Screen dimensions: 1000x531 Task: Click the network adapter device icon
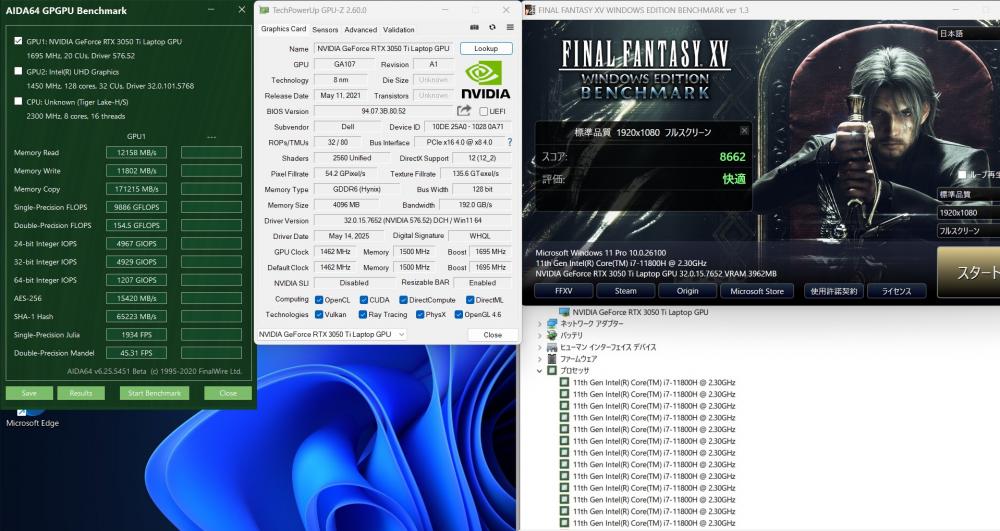coord(552,324)
